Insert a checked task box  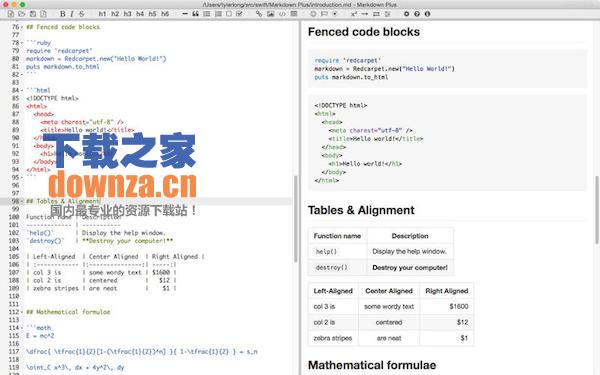[x=240, y=14]
